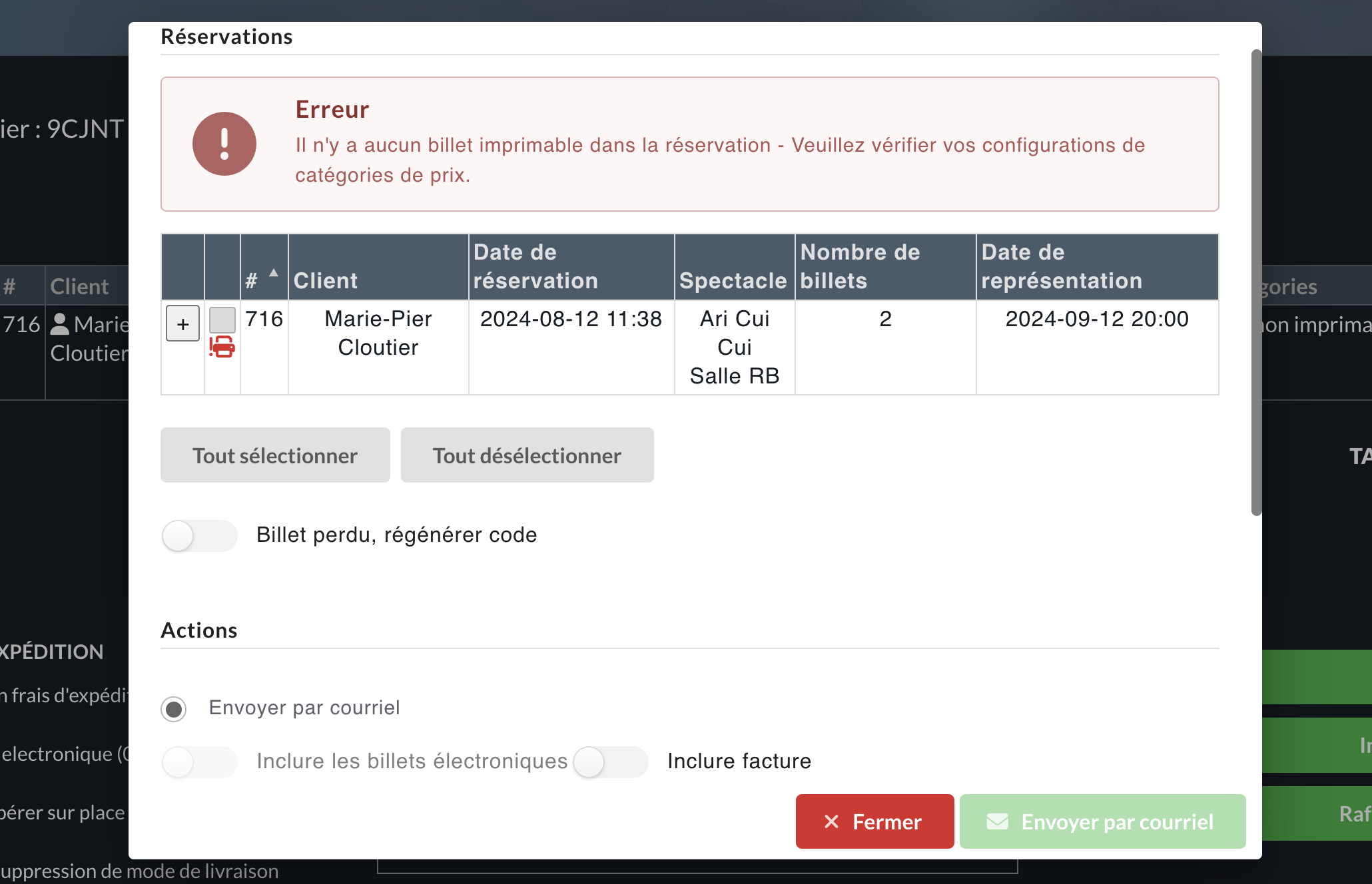Toggle Billet perdu, régénérer code switch
Viewport: 1372px width, 884px height.
click(x=199, y=536)
